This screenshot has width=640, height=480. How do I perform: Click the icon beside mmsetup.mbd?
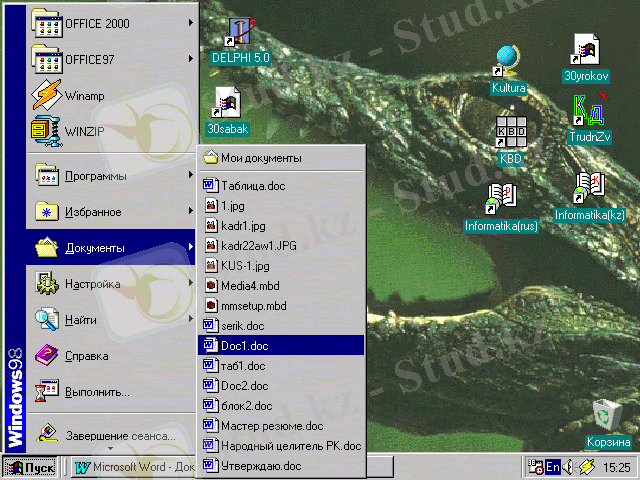tap(211, 306)
